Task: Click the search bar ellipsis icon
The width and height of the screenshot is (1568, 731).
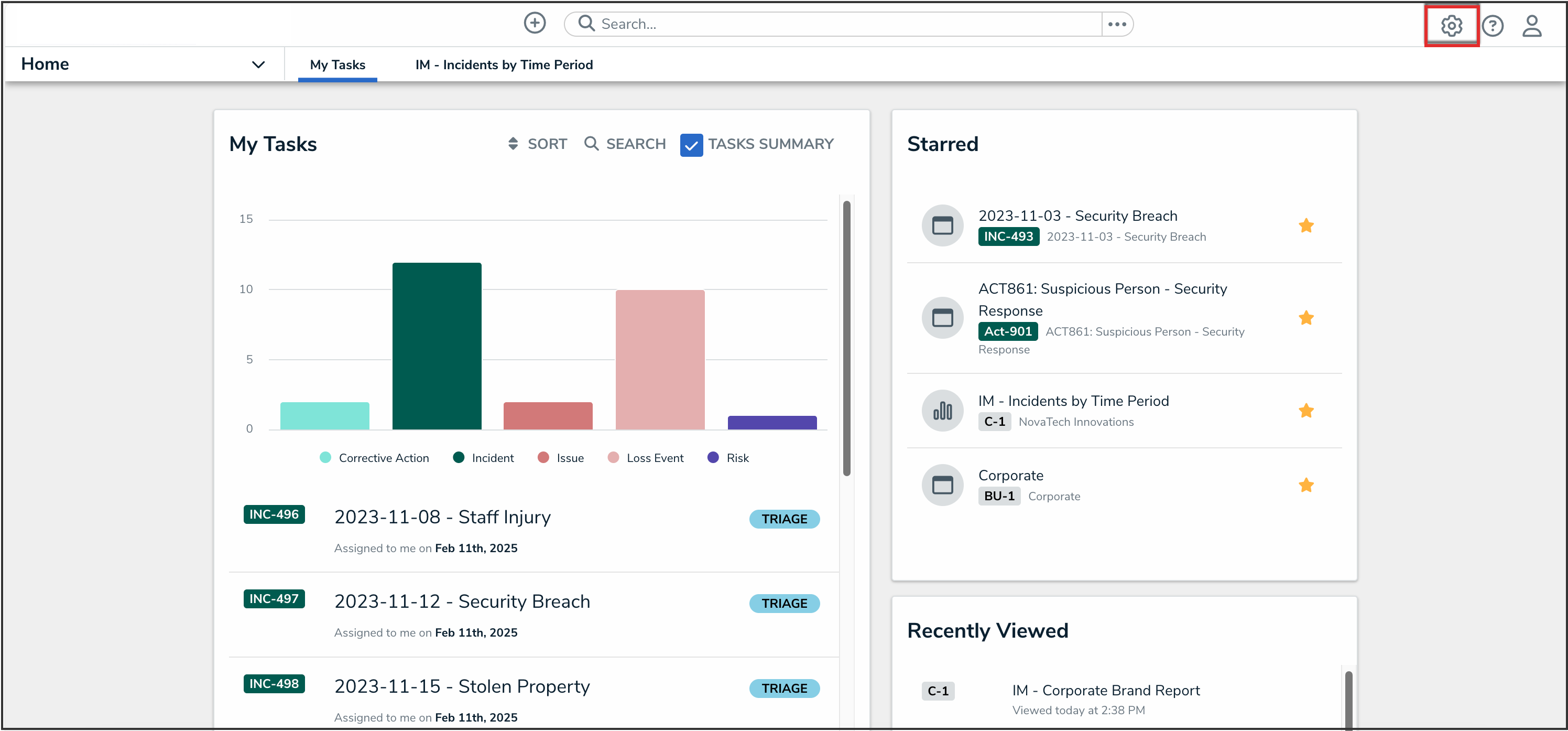Action: click(1117, 24)
